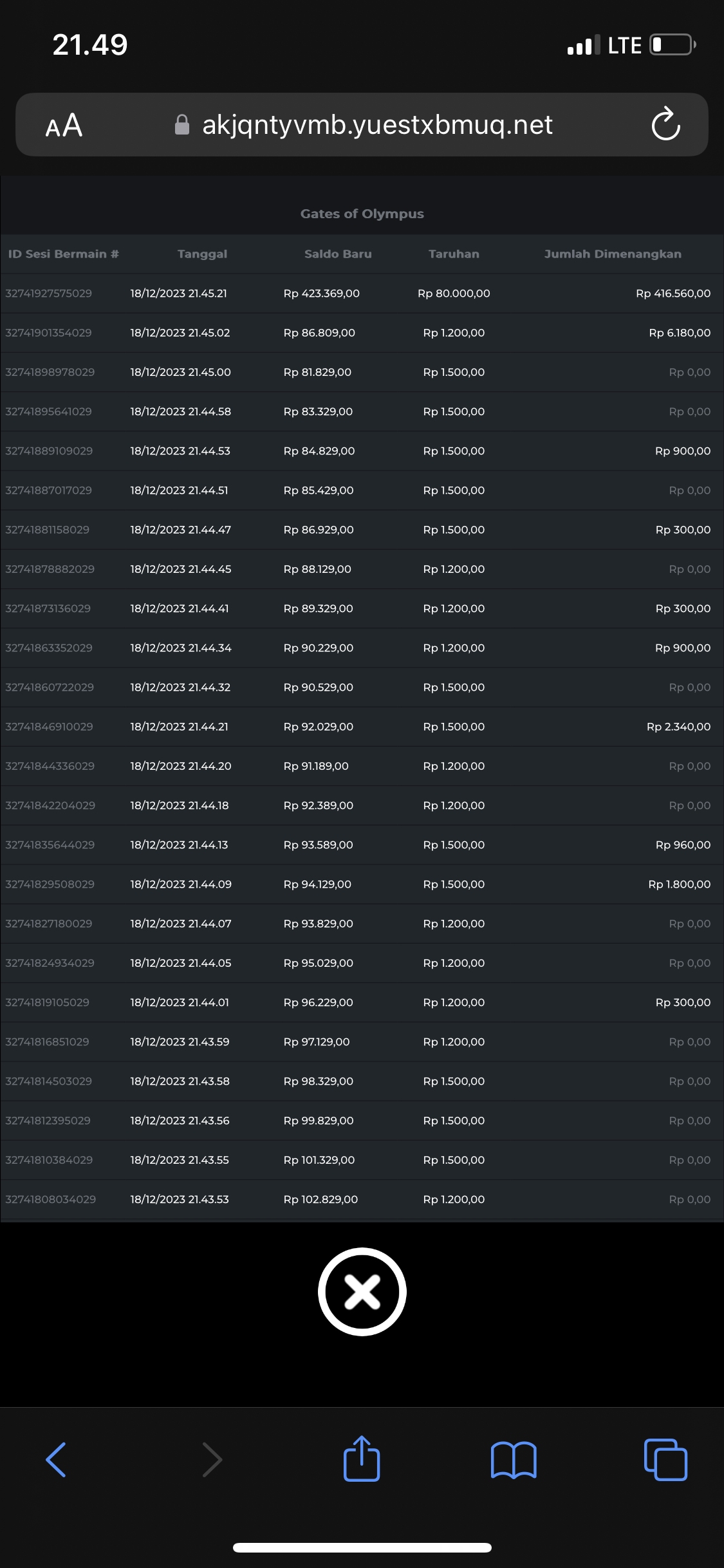Open the share sheet icon
Viewport: 724px width, 1568px height.
[x=362, y=1458]
